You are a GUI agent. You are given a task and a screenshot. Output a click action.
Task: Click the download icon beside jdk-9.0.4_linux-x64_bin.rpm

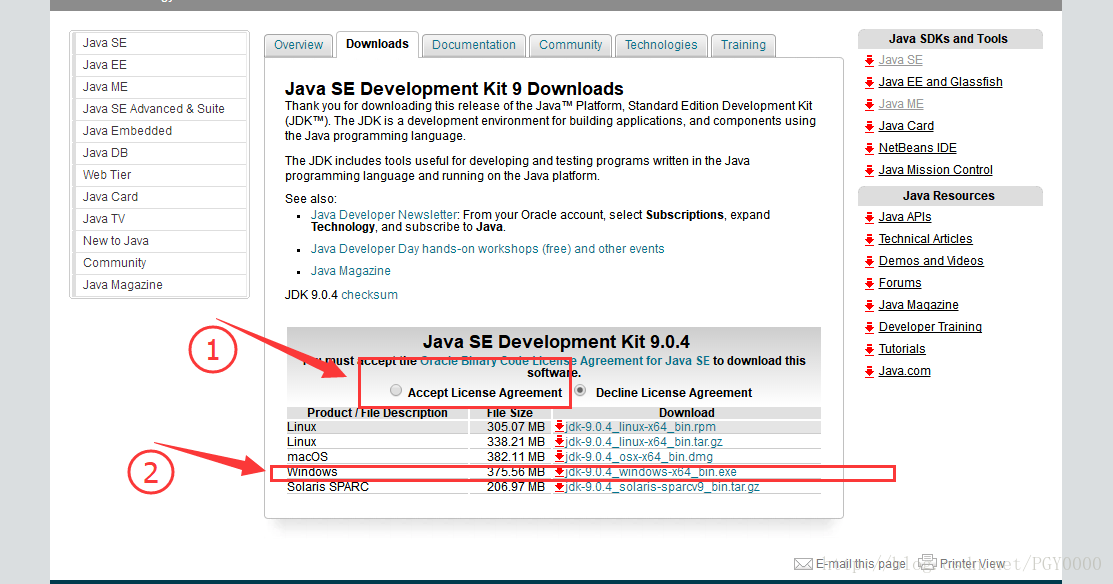559,426
